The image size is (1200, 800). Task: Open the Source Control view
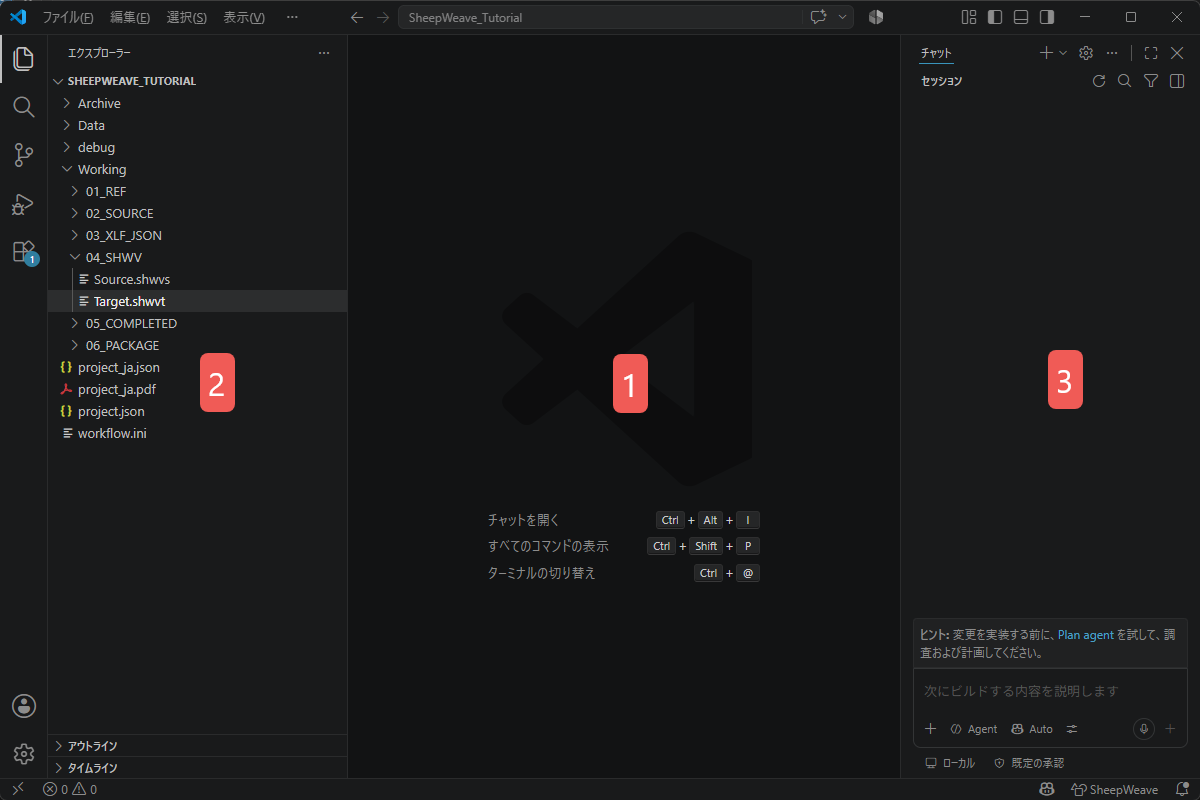click(24, 155)
